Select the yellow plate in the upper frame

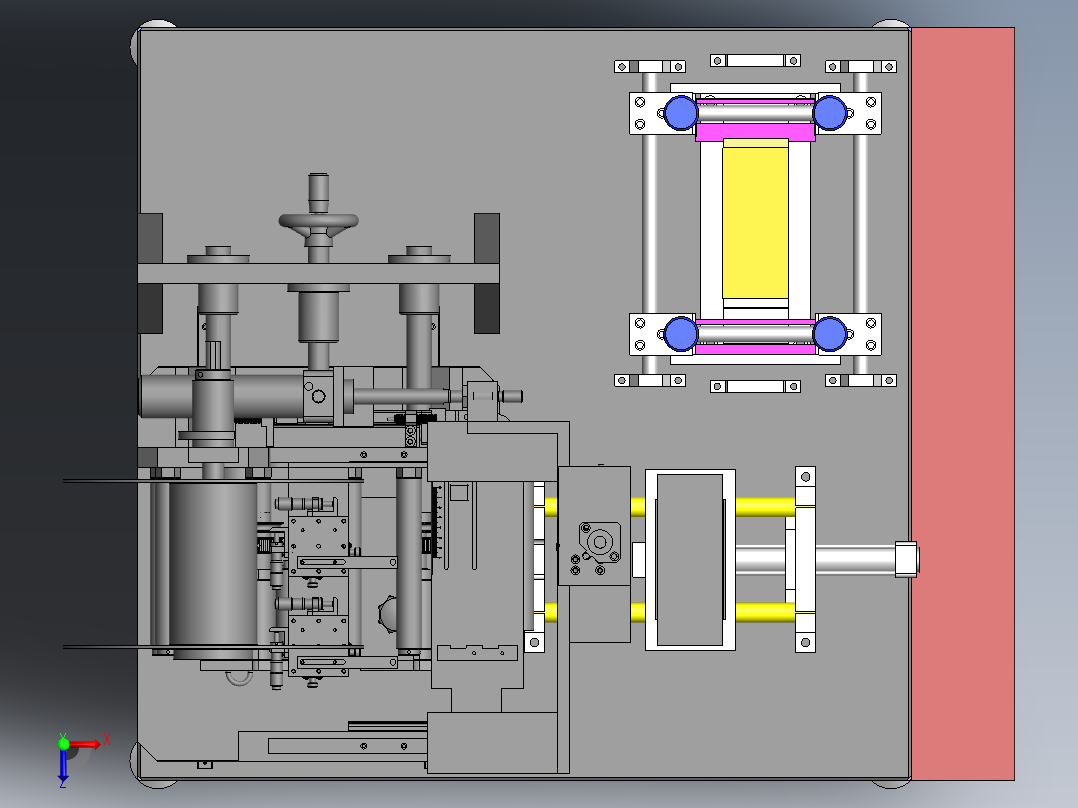[755, 223]
